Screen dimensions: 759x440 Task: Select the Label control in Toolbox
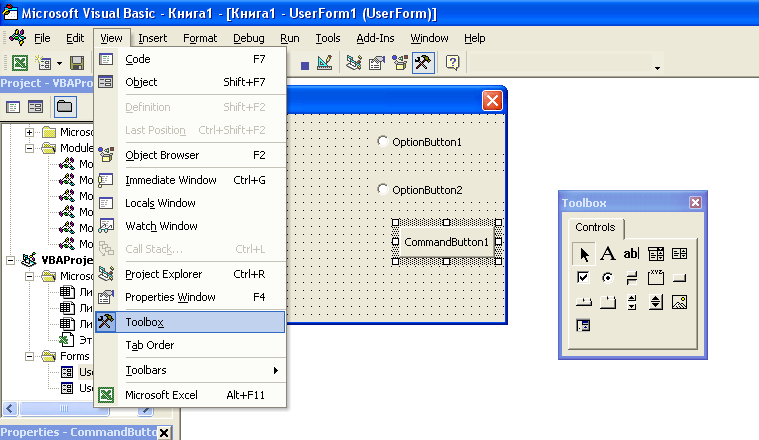click(607, 254)
